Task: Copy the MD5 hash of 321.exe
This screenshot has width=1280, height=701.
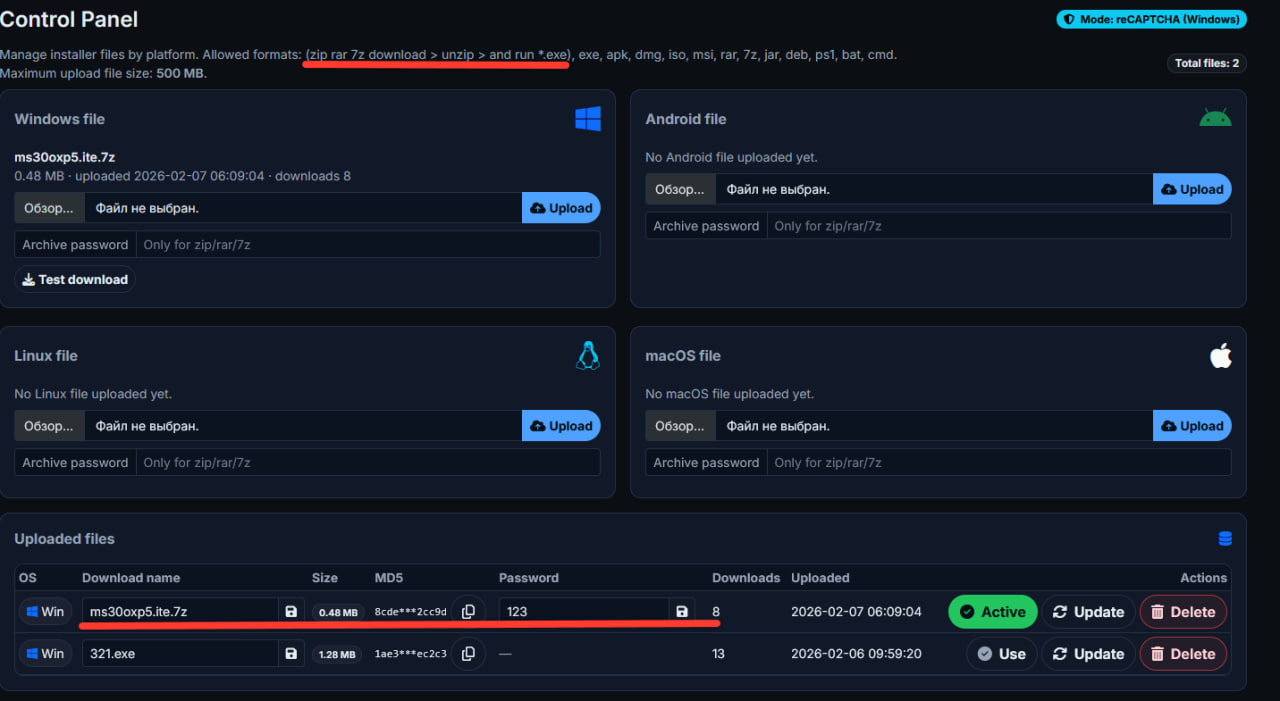Action: (467, 654)
